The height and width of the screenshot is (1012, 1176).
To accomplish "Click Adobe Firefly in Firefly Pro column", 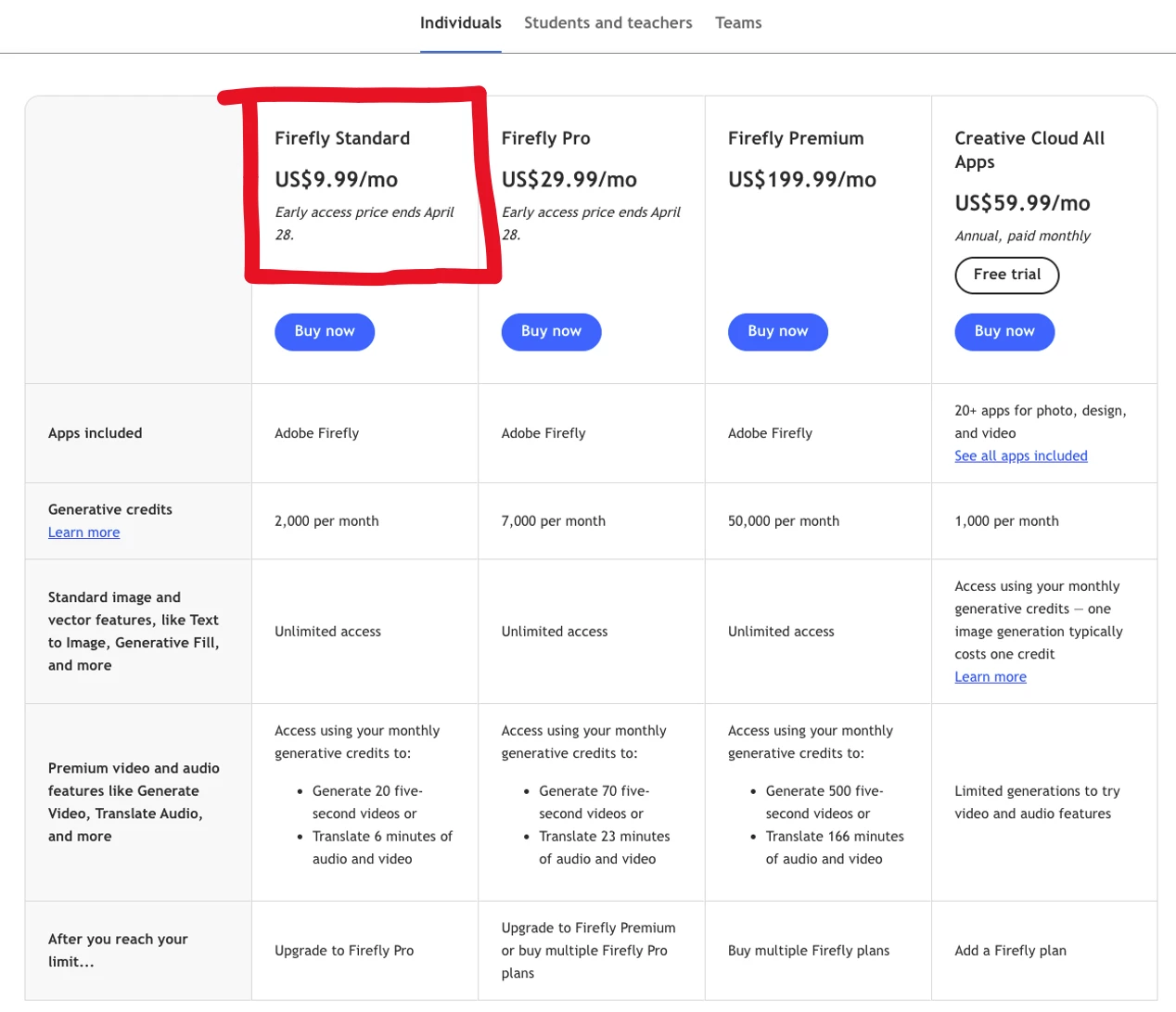I will click(x=543, y=433).
